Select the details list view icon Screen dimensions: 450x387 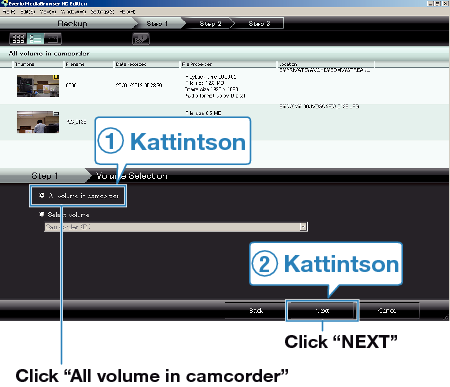(x=35, y=39)
